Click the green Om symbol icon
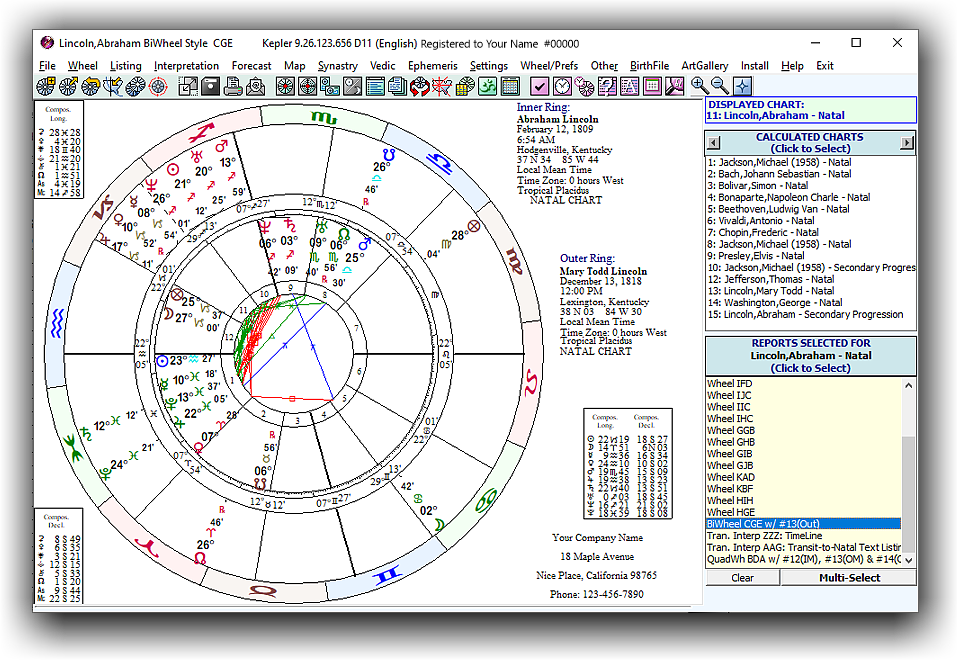 coord(487,87)
